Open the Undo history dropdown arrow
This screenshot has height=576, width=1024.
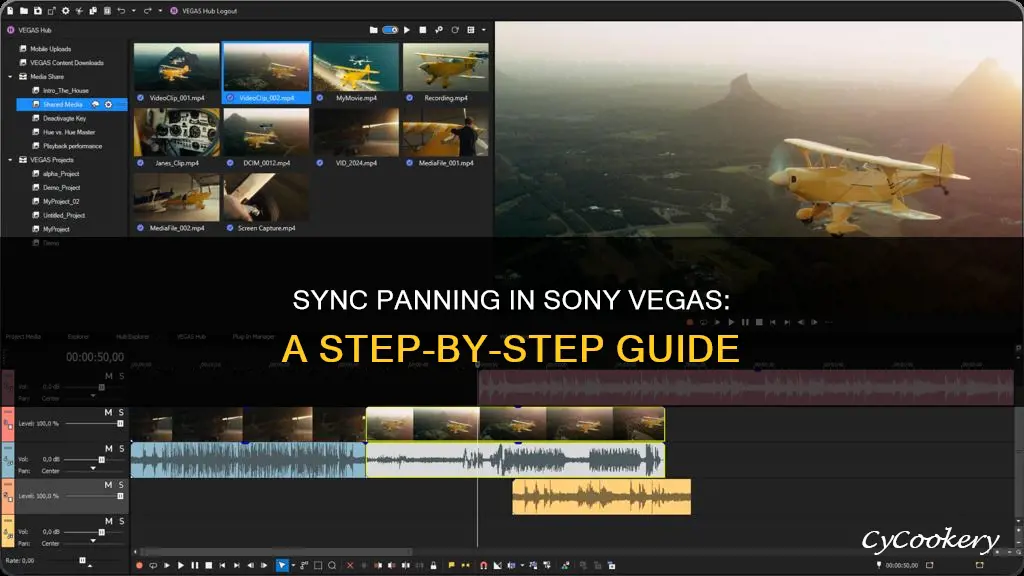[133, 10]
